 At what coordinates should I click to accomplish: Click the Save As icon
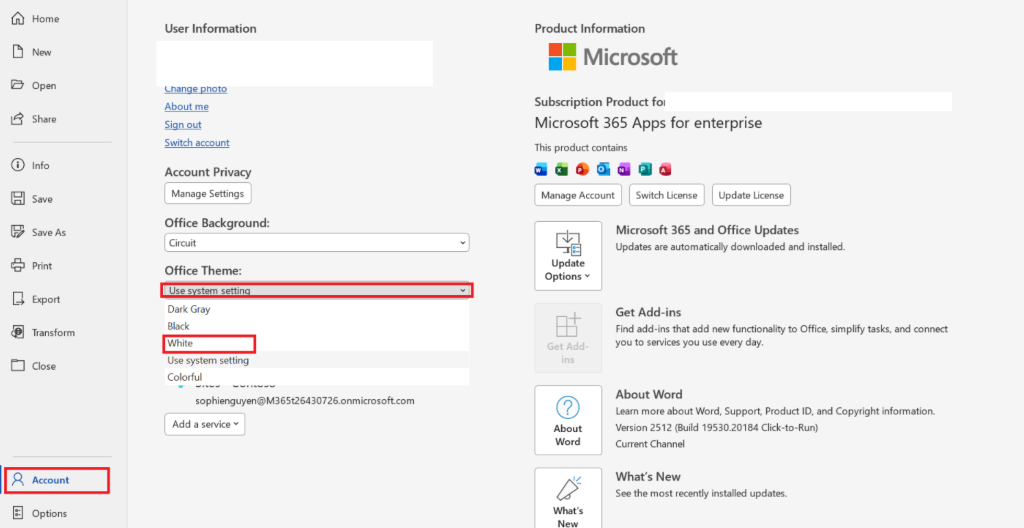pos(18,232)
